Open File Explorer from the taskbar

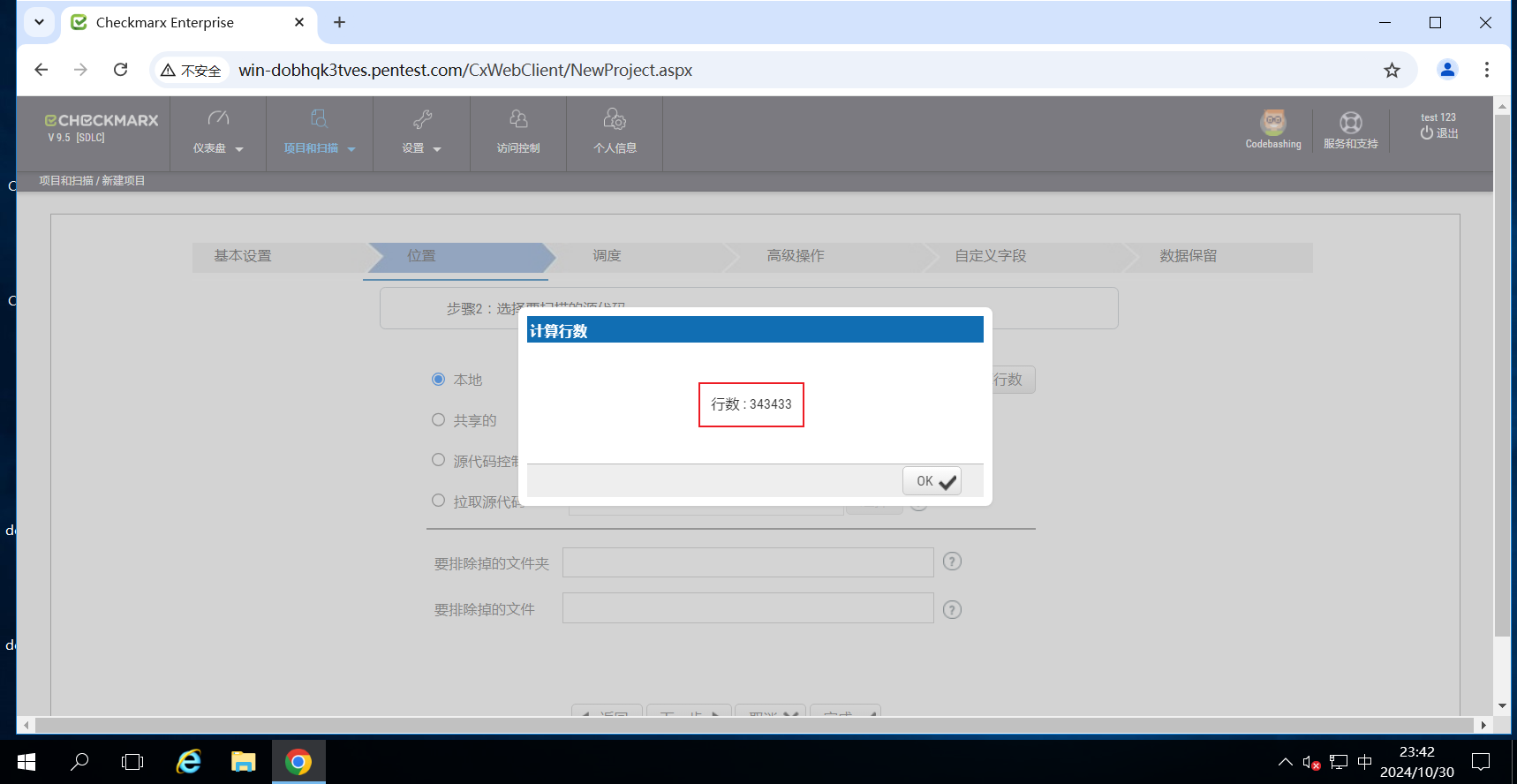point(243,761)
